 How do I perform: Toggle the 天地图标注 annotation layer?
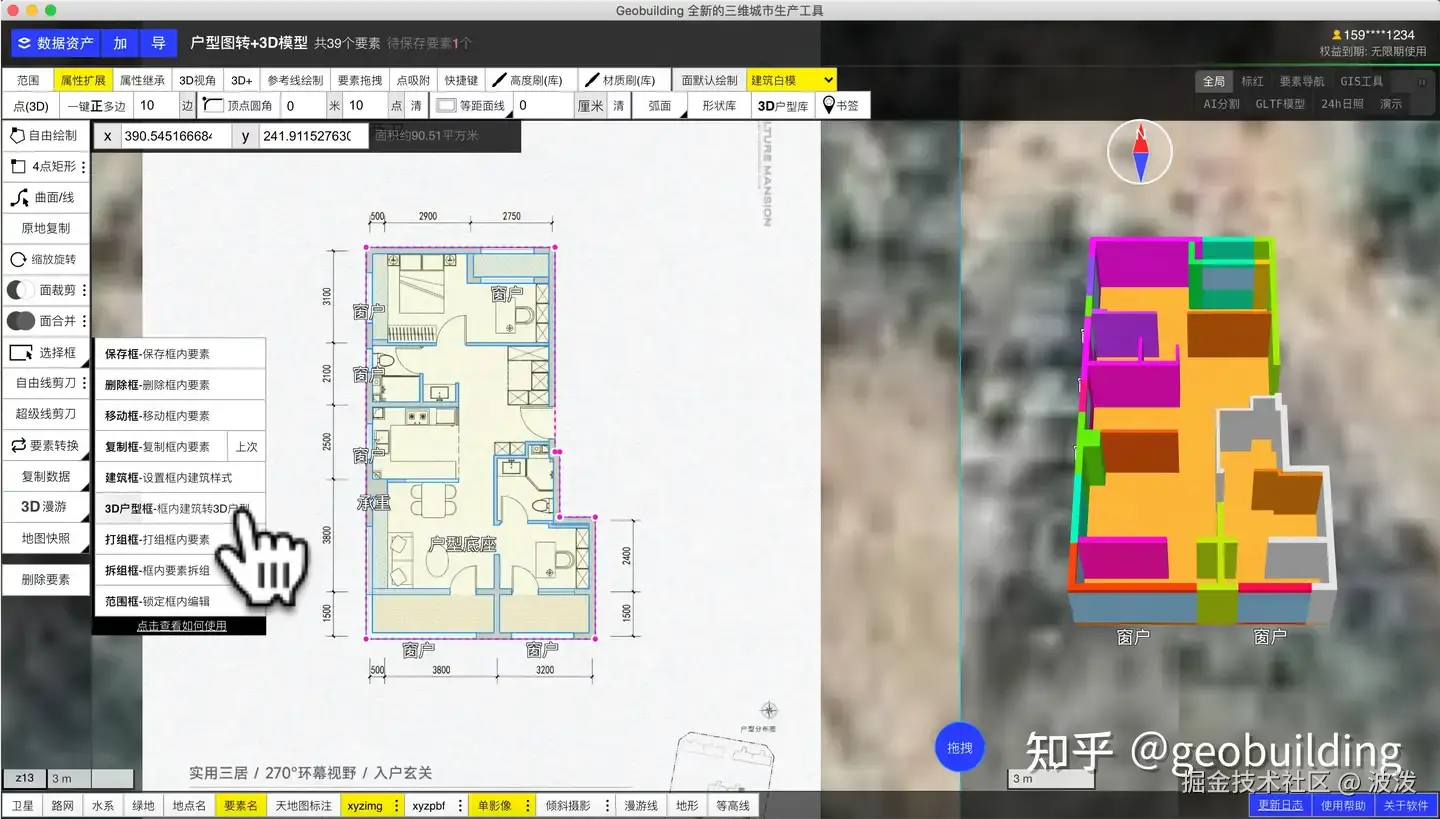(x=303, y=805)
